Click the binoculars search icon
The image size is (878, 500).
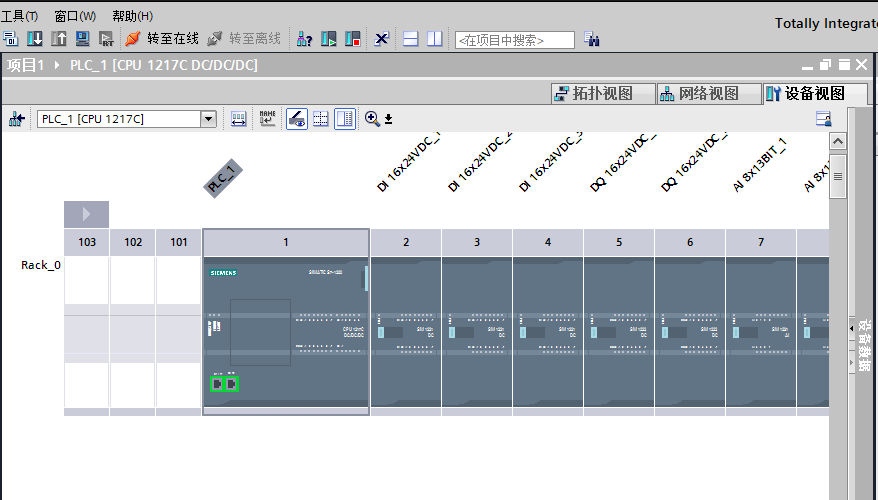pyautogui.click(x=592, y=39)
